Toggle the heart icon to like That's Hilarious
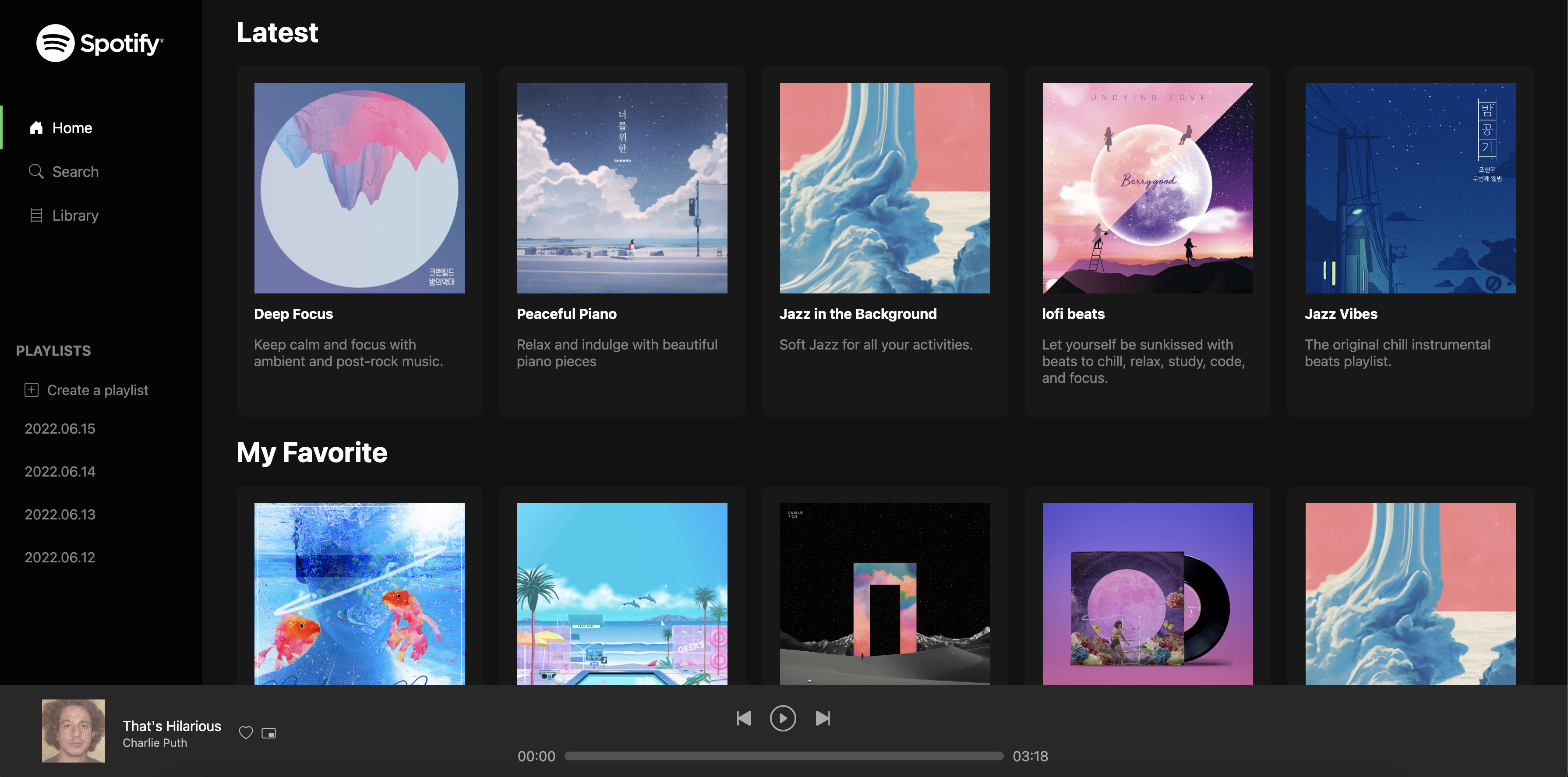This screenshot has height=777, width=1568. [x=245, y=733]
